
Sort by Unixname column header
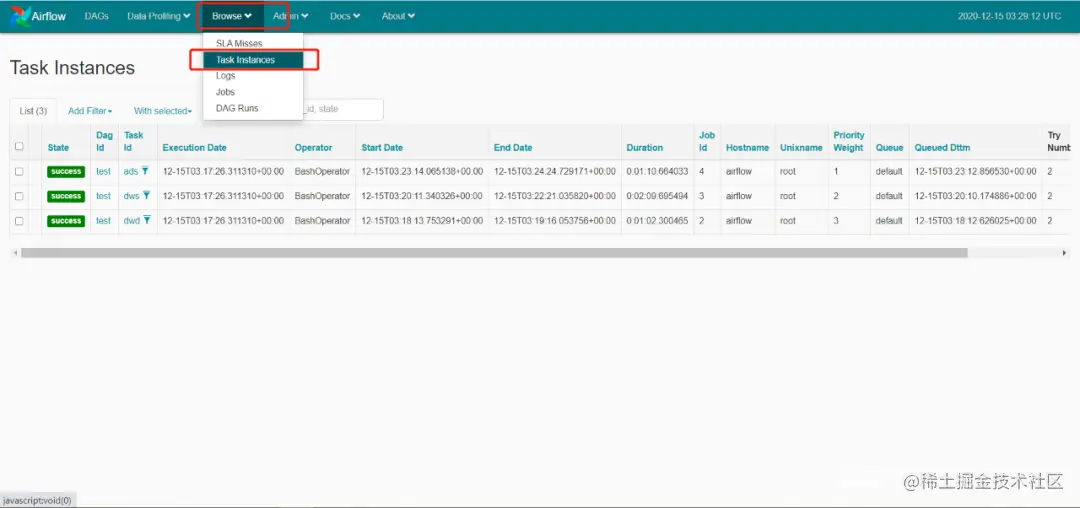(801, 147)
